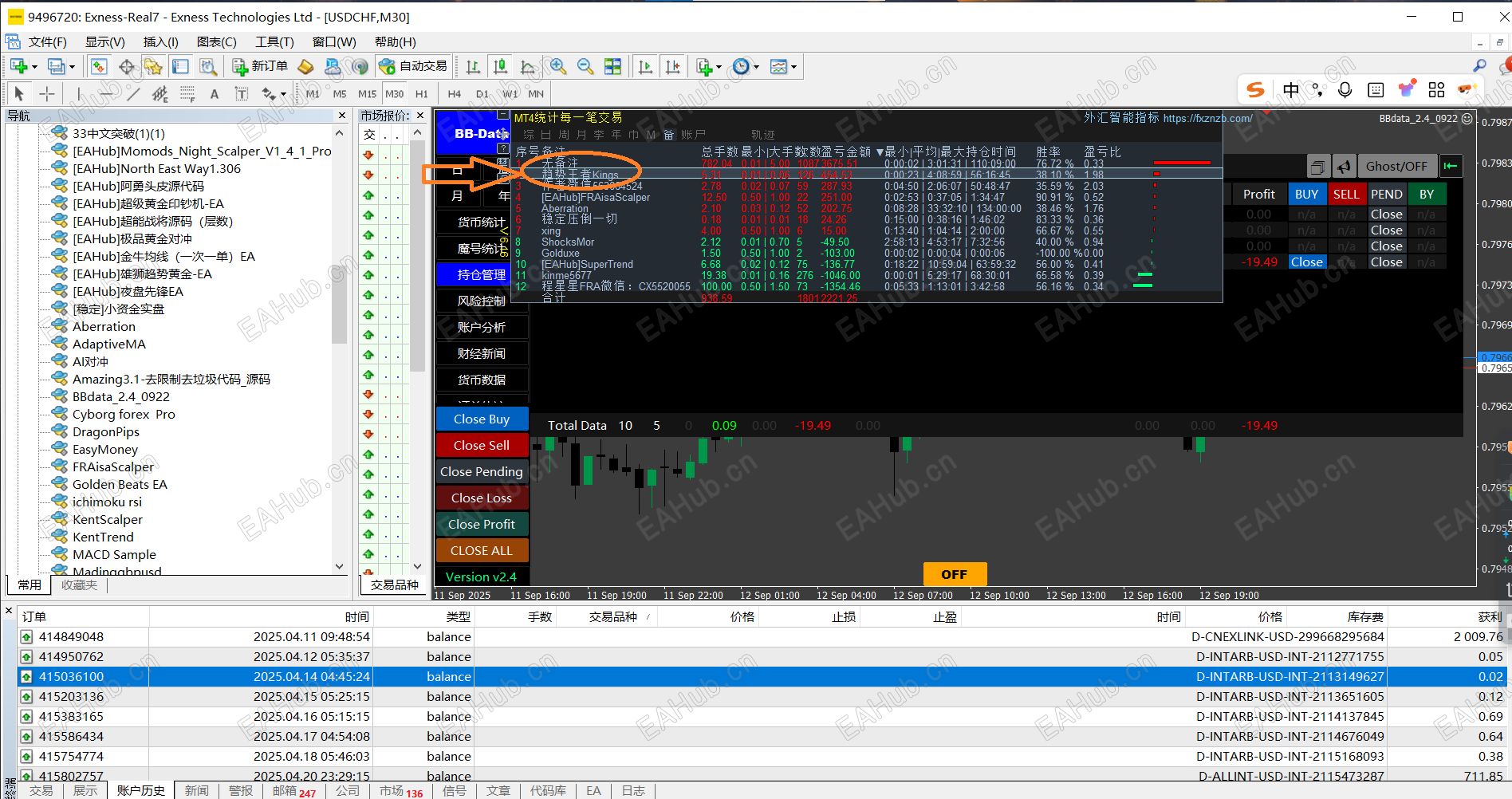The image size is (1512, 799).
Task: Open MetaEditor with the yellow book icon
Action: tap(305, 67)
